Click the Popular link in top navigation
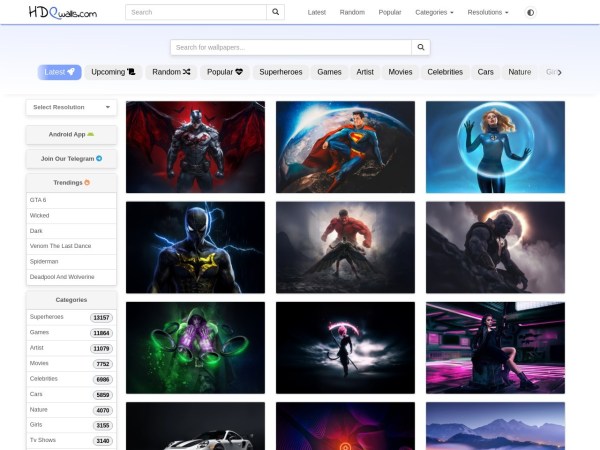 click(390, 13)
